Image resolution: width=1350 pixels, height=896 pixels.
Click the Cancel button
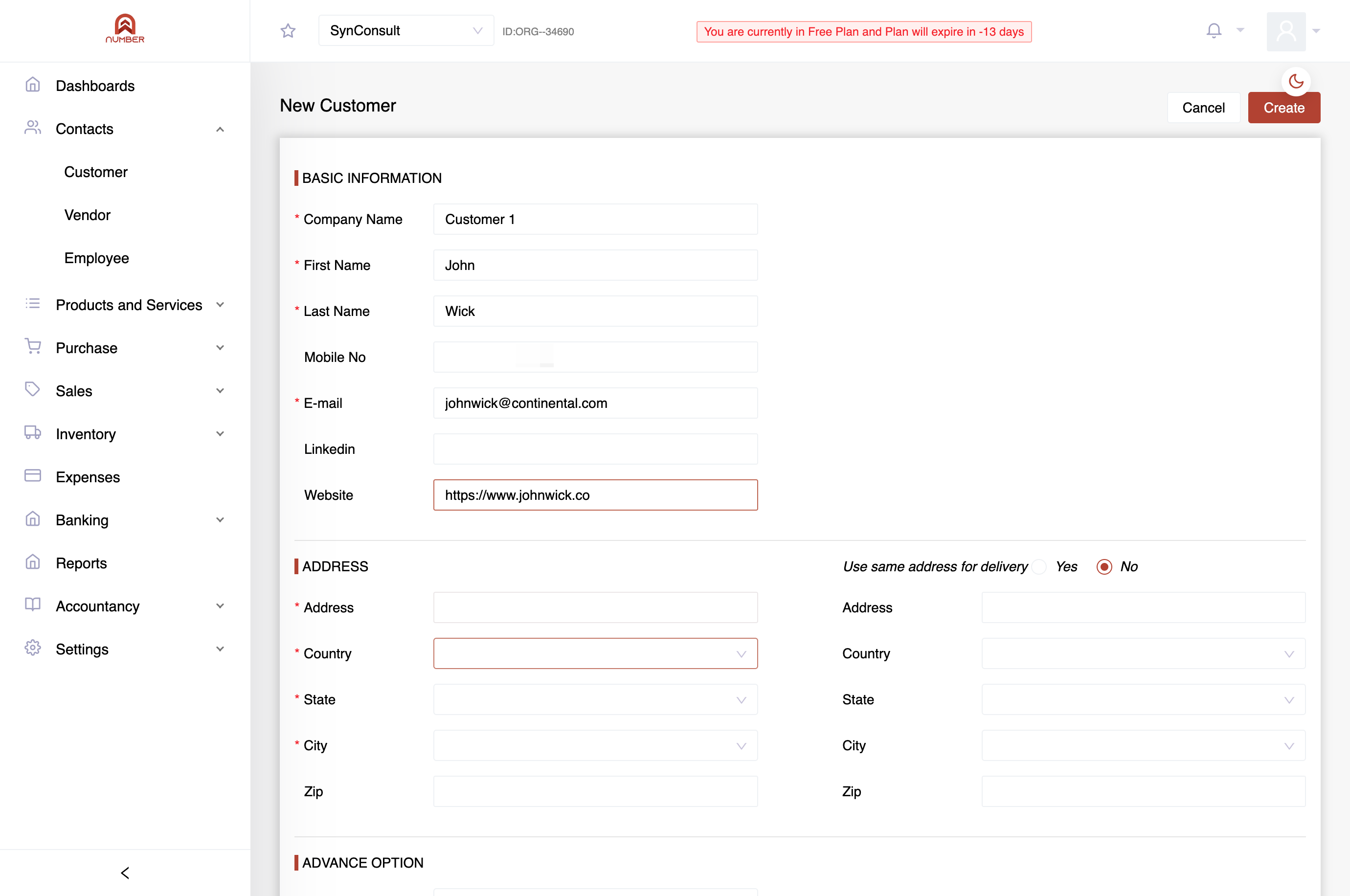(1203, 108)
